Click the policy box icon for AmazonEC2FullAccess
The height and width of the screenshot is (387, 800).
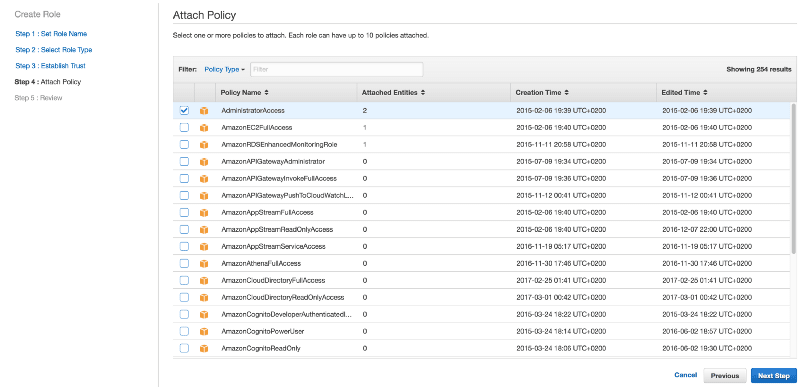tap(204, 127)
